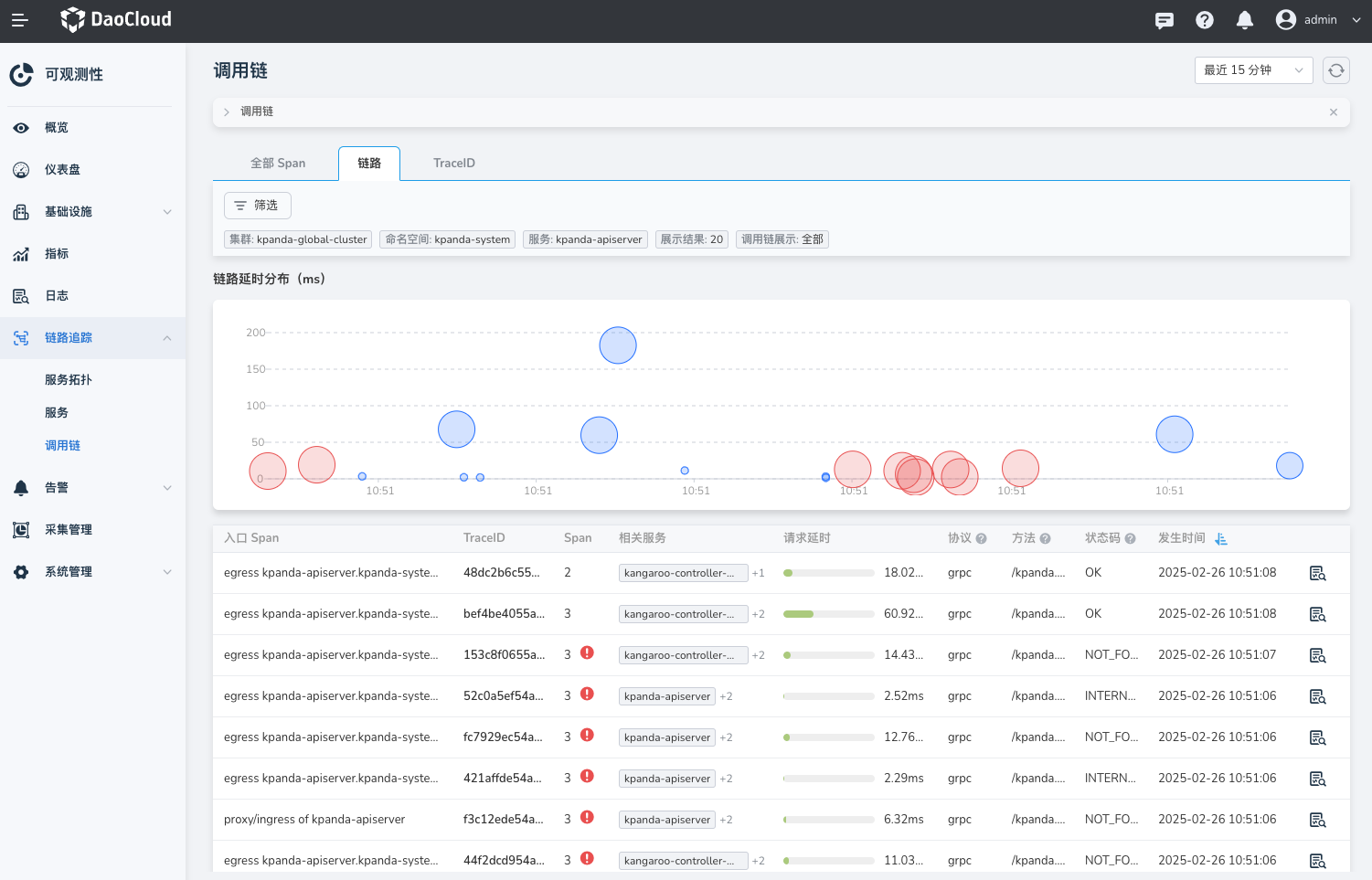Image resolution: width=1372 pixels, height=880 pixels.
Task: Open the notification bell icon
Action: pos(1244,19)
